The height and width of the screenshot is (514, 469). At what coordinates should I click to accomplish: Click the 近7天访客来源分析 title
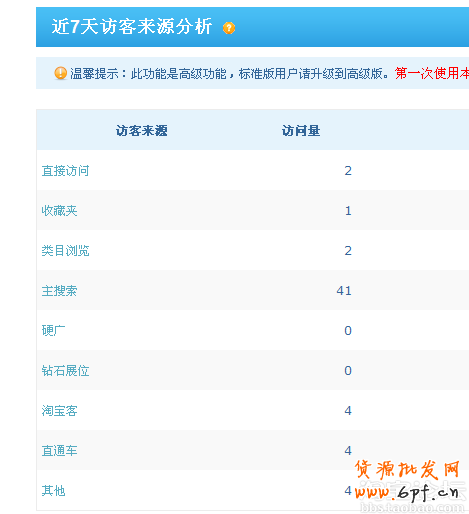132,26
